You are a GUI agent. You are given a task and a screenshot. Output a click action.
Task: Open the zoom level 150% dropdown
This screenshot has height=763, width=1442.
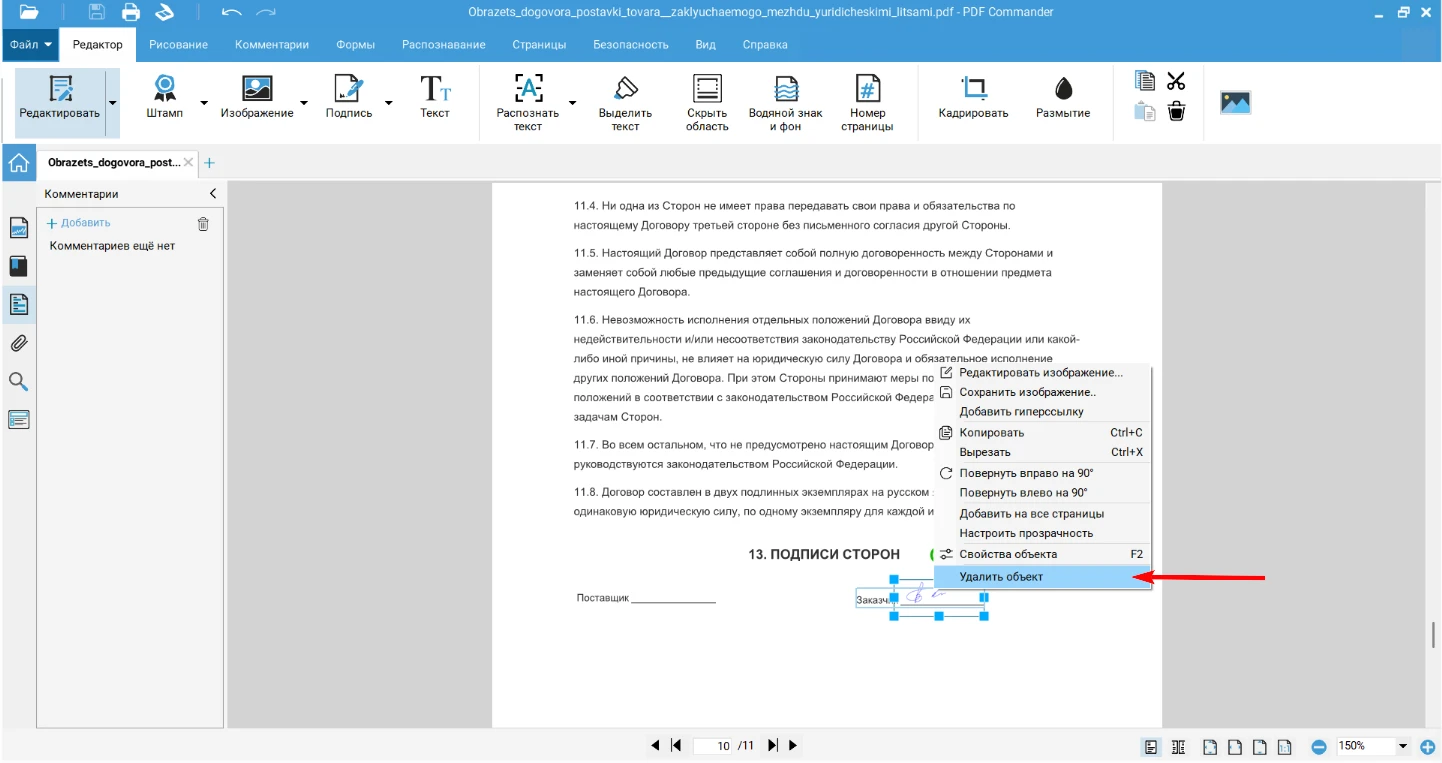1402,746
